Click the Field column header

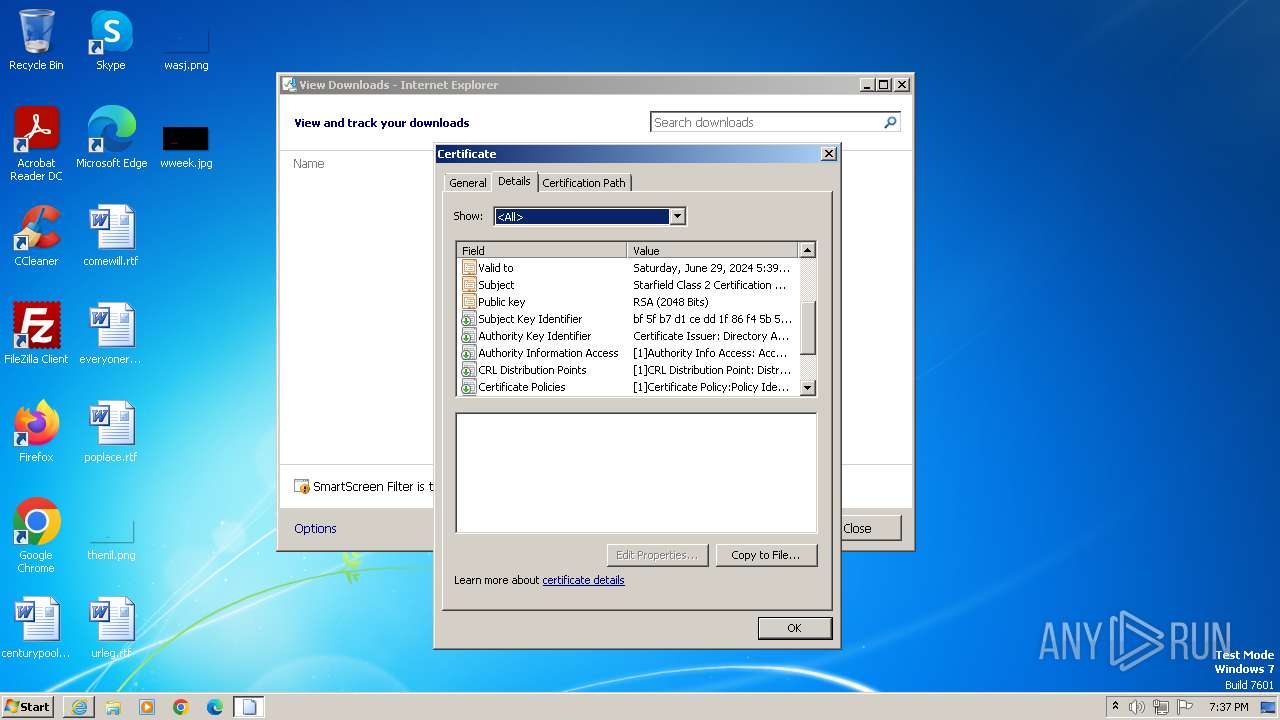542,250
